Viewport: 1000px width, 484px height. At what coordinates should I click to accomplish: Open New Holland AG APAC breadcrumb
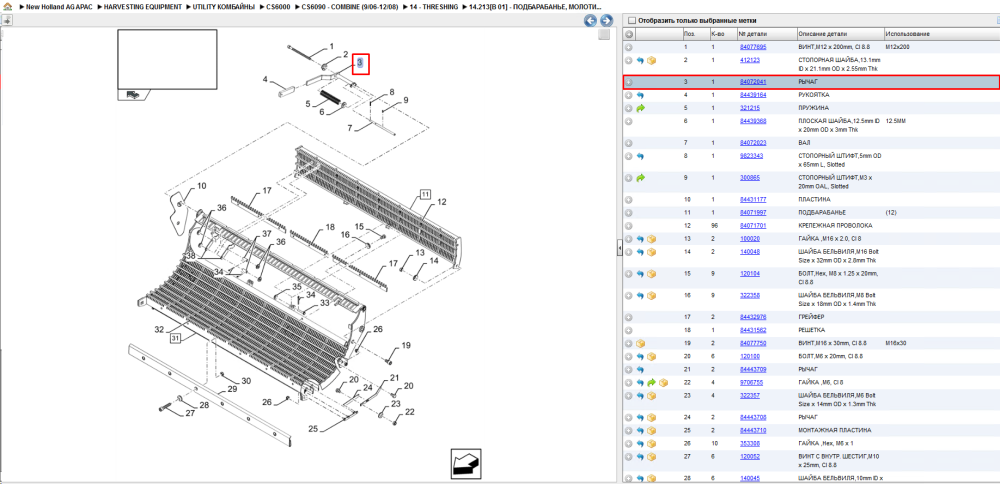[59, 6]
